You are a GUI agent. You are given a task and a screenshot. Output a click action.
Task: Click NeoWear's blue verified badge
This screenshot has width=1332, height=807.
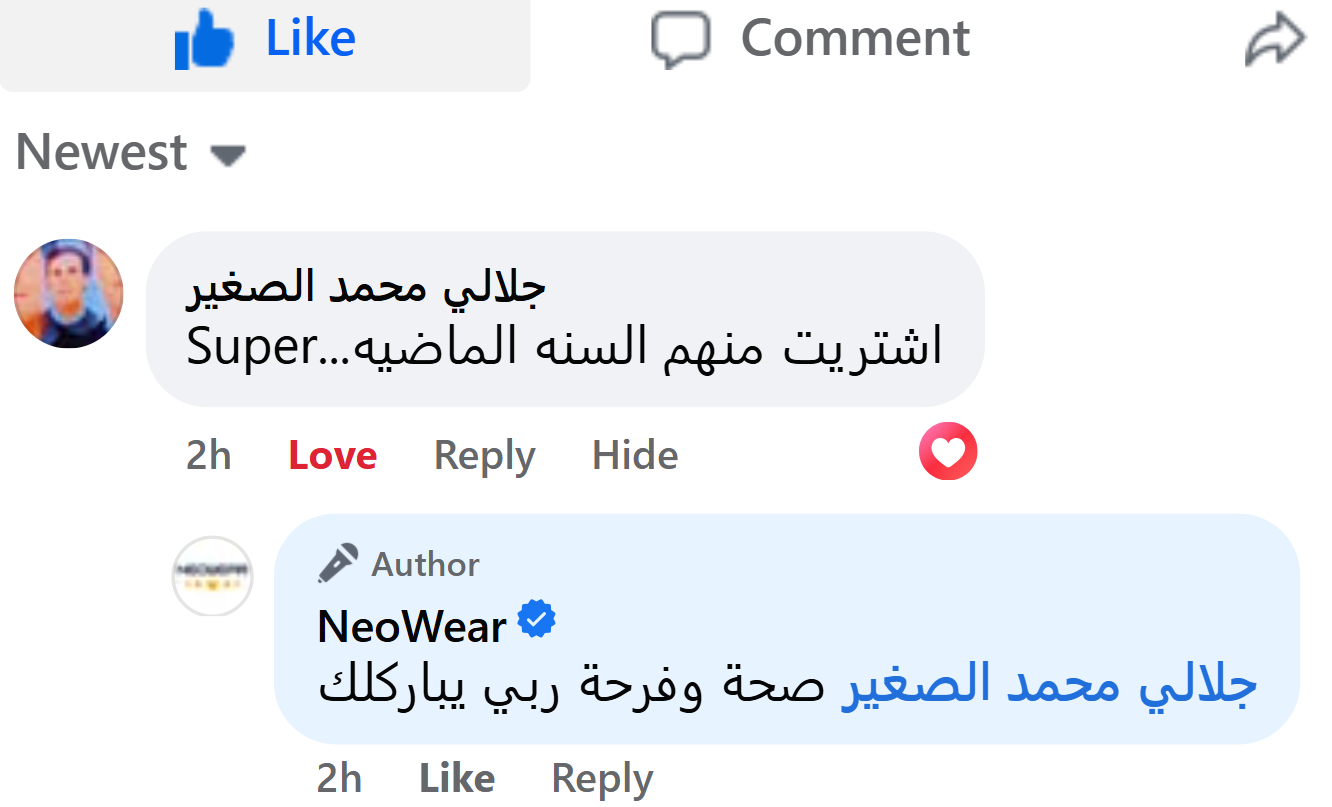pos(537,621)
